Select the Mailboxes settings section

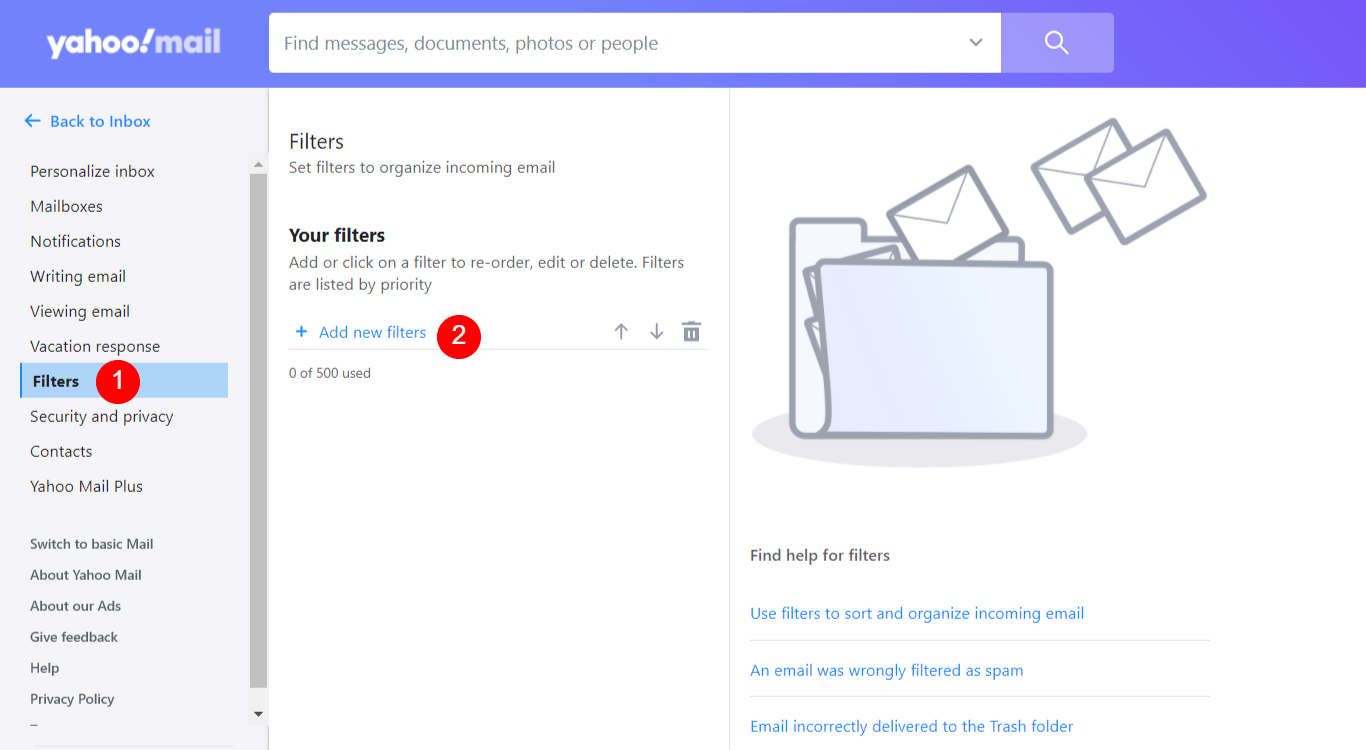pyautogui.click(x=66, y=206)
